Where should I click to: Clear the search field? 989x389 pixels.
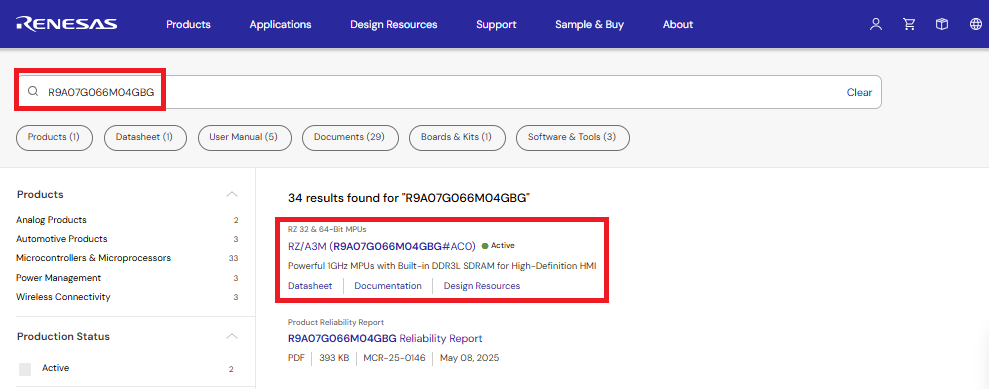tap(859, 92)
